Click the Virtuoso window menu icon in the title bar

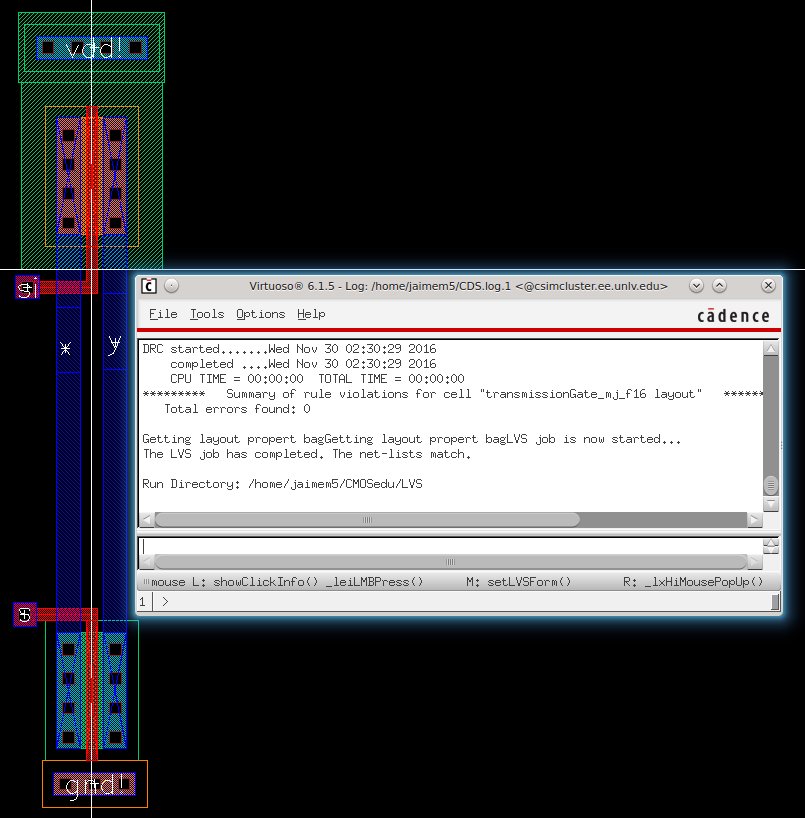click(x=149, y=286)
